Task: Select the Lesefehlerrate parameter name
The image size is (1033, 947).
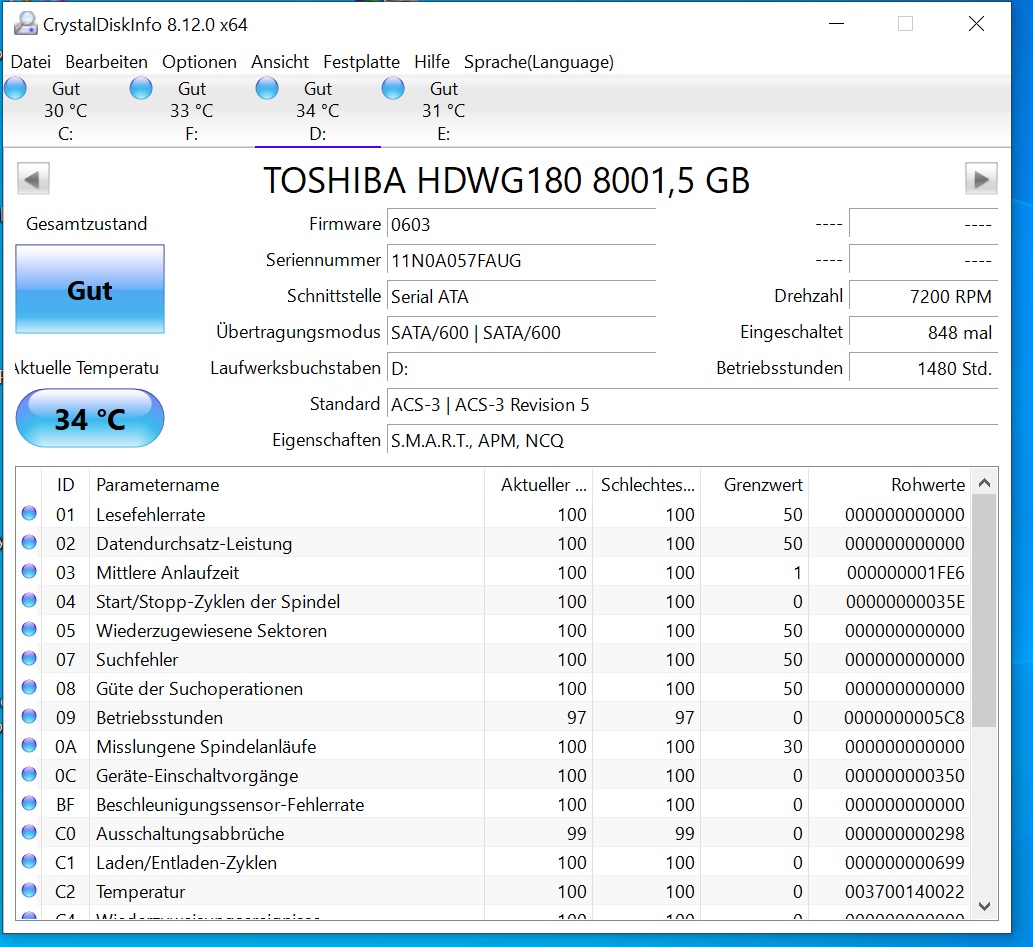Action: coord(151,515)
